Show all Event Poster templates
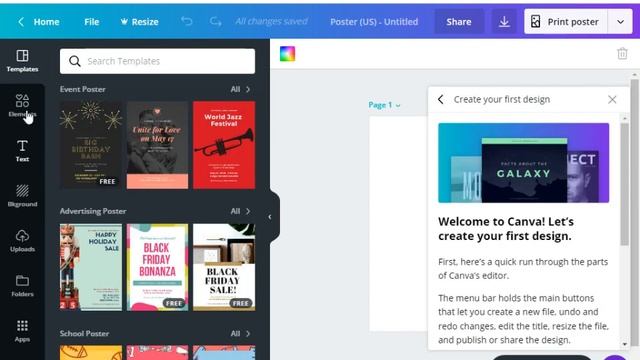 240,89
